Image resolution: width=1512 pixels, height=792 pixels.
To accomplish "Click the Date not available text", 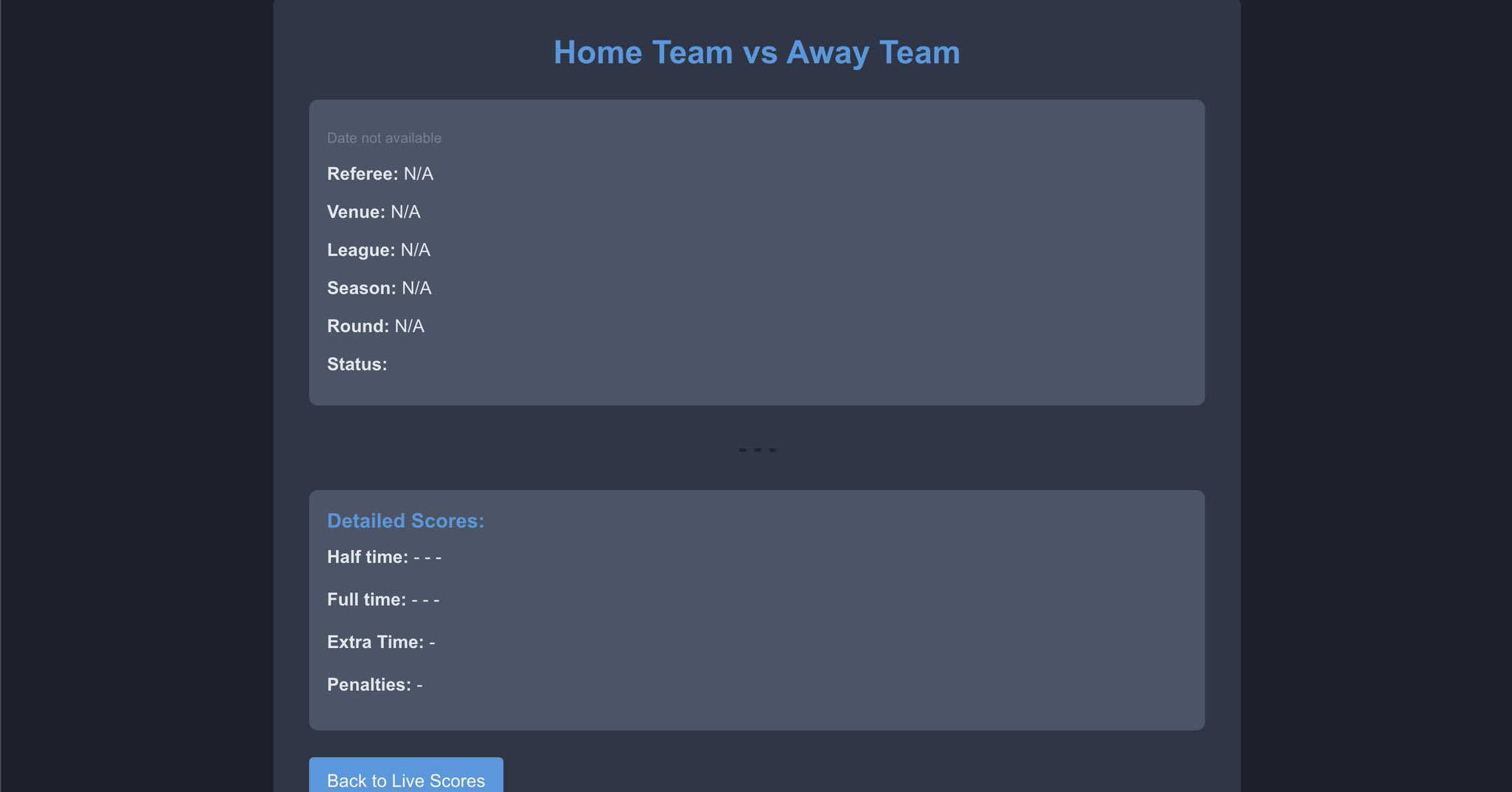I will pos(384,137).
